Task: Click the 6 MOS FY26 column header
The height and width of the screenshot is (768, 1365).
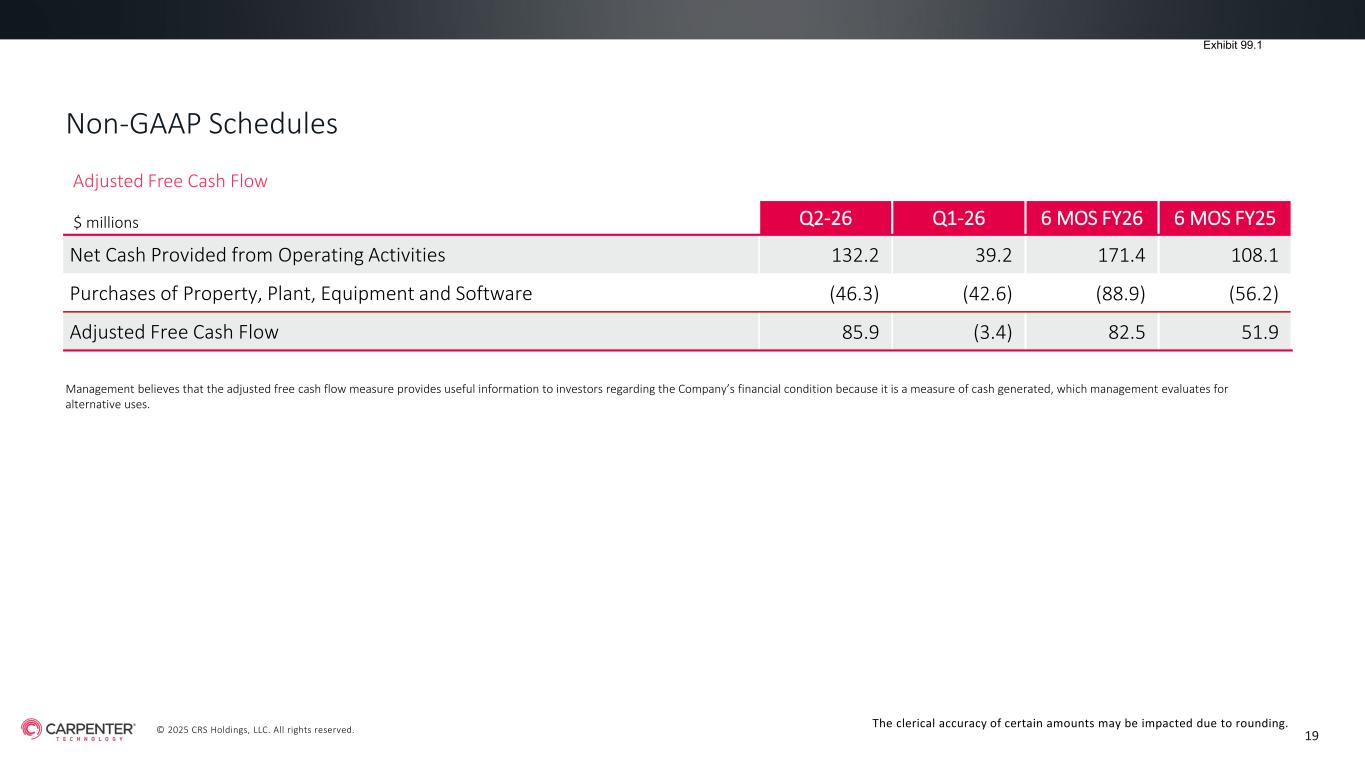Action: pyautogui.click(x=1091, y=217)
